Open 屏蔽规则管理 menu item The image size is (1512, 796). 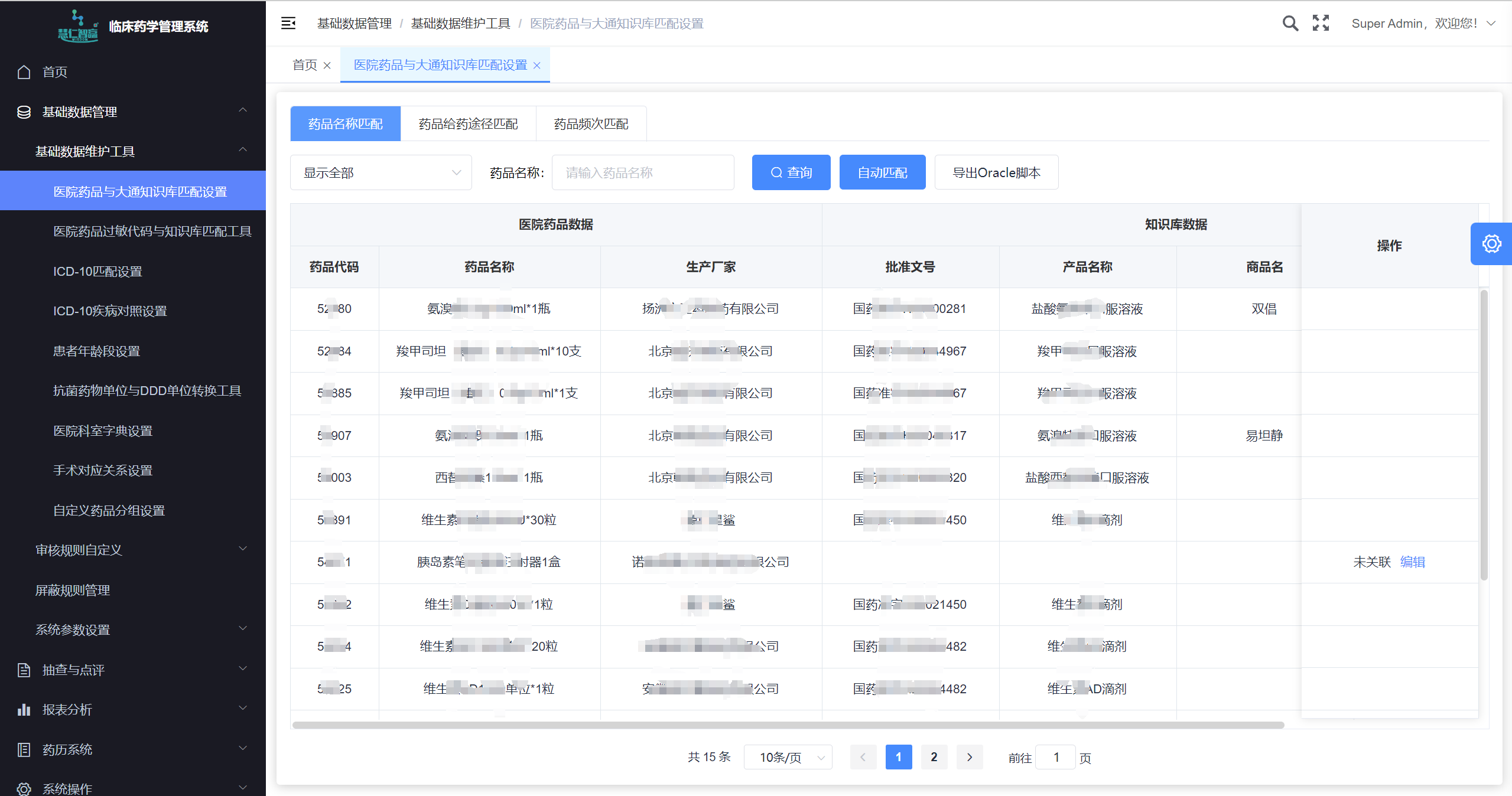click(133, 591)
